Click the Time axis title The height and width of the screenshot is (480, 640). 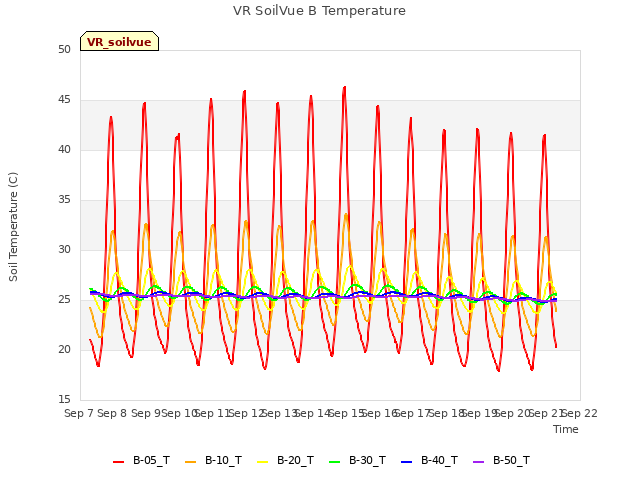click(x=566, y=429)
